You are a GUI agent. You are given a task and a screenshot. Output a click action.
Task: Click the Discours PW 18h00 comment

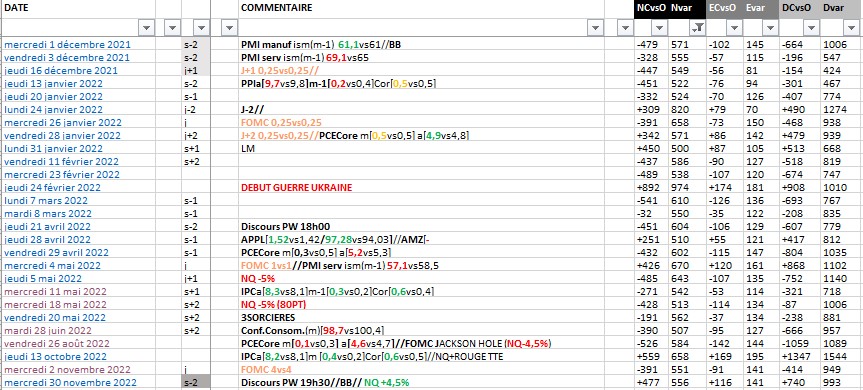click(421, 227)
